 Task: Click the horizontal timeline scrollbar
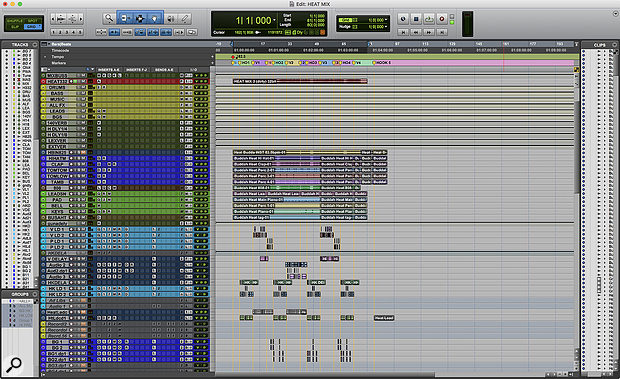click(325, 374)
